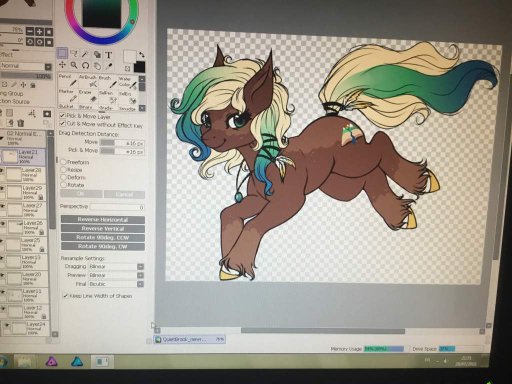Image resolution: width=512 pixels, height=384 pixels.
Task: Select the Text tool
Action: 109,55
